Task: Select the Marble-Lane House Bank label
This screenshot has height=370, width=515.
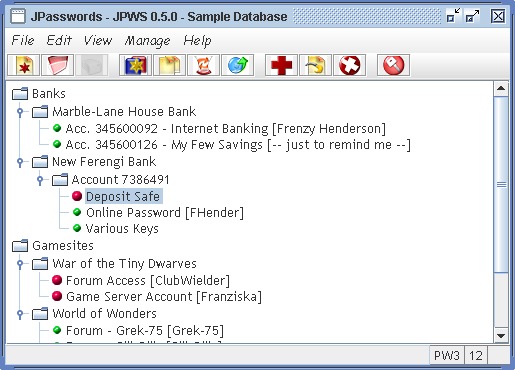Action: click(124, 111)
